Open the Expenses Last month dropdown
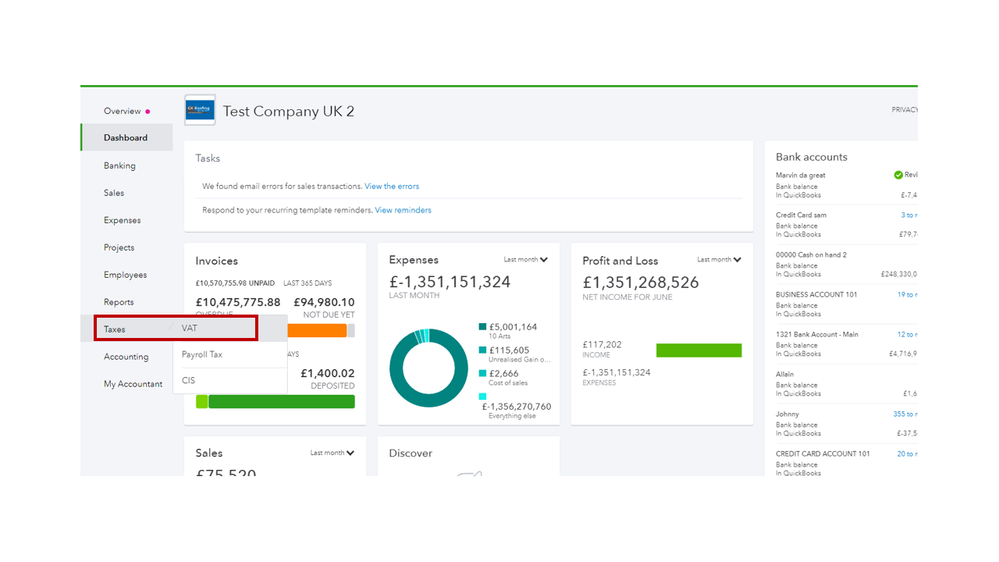The width and height of the screenshot is (999, 562). click(x=526, y=260)
